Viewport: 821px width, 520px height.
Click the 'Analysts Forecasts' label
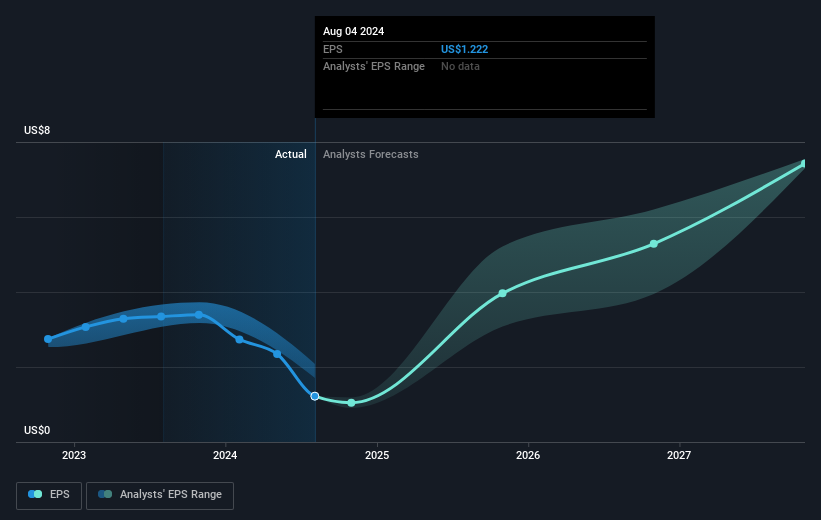pyautogui.click(x=371, y=154)
